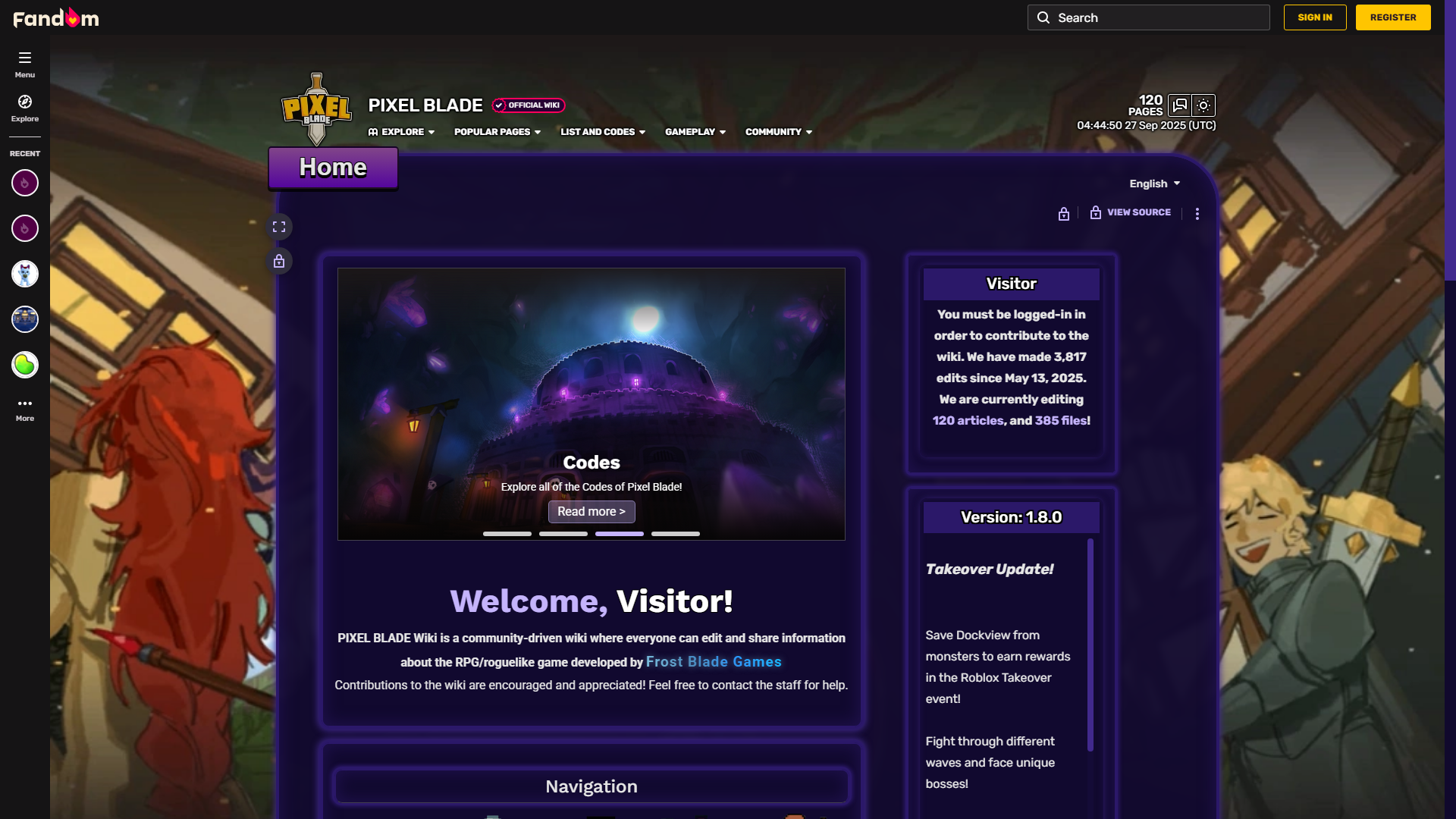Expand content with the fullscreen icon
Image resolution: width=1456 pixels, height=819 pixels.
(279, 227)
